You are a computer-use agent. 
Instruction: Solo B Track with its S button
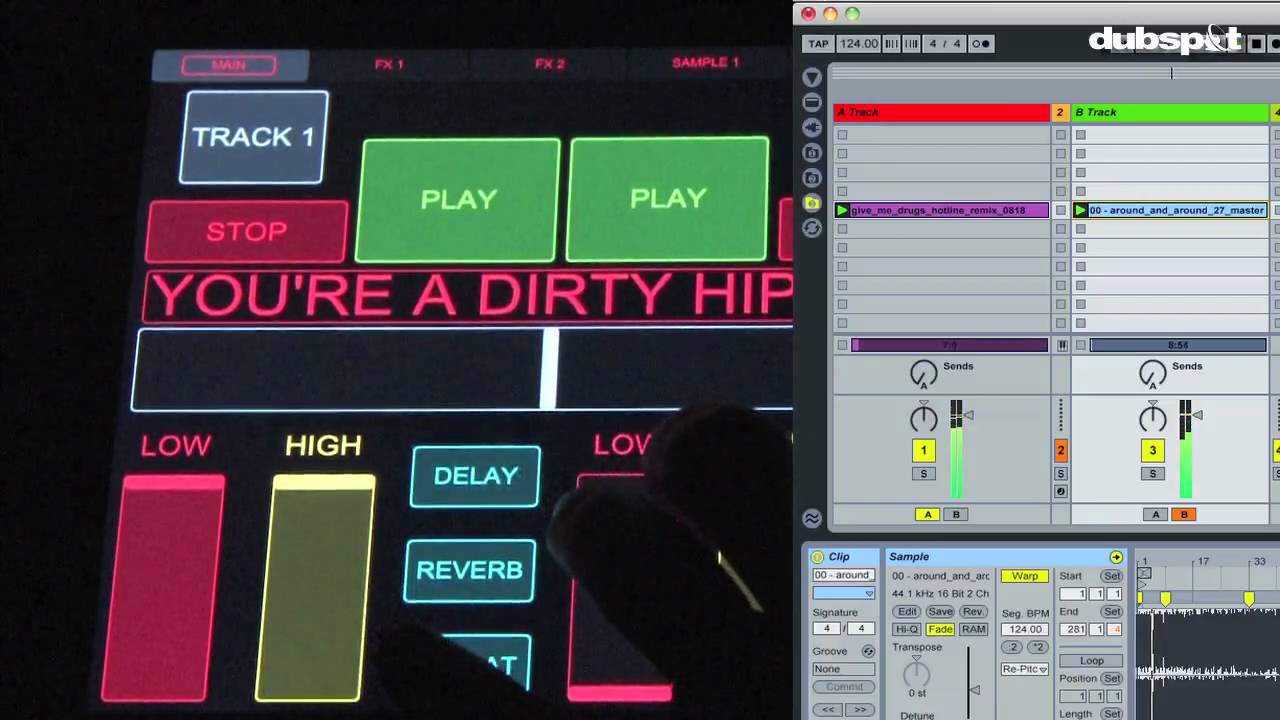coord(1152,473)
